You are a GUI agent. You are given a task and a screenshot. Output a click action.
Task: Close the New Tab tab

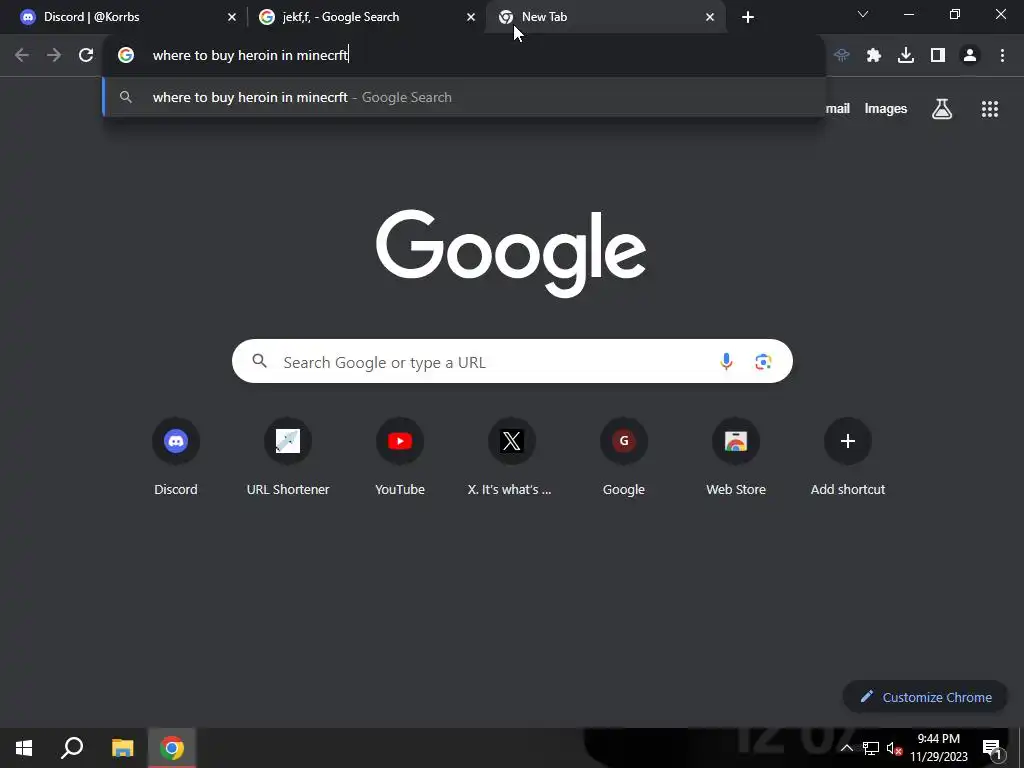(x=710, y=17)
